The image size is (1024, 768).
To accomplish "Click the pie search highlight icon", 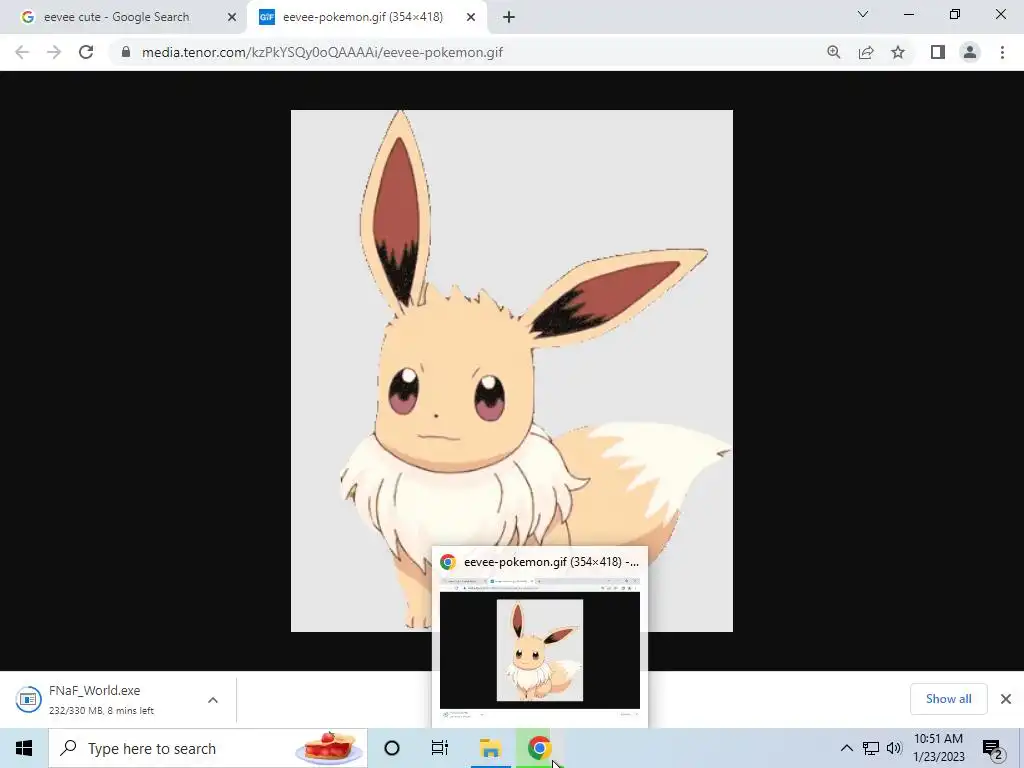I will [328, 748].
